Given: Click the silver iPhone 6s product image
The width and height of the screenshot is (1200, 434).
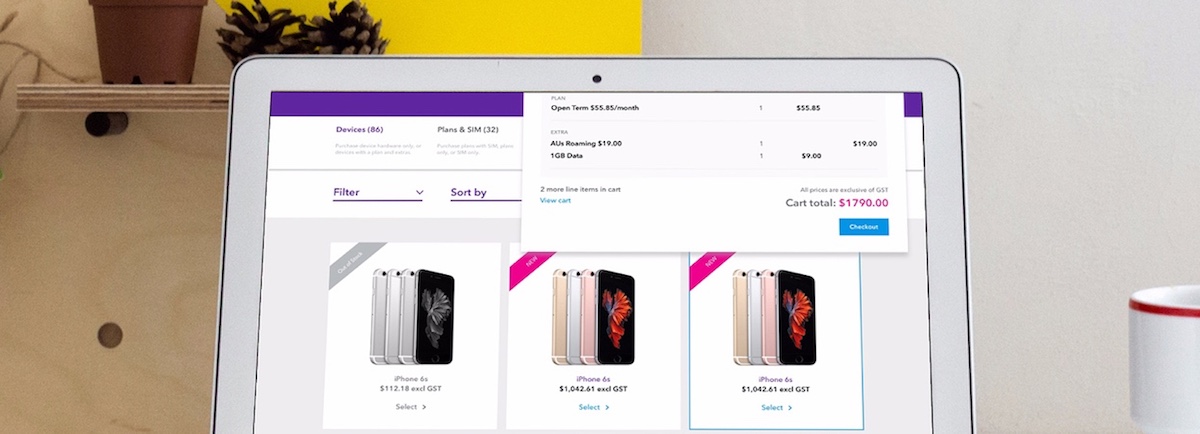Looking at the screenshot, I should pyautogui.click(x=411, y=316).
